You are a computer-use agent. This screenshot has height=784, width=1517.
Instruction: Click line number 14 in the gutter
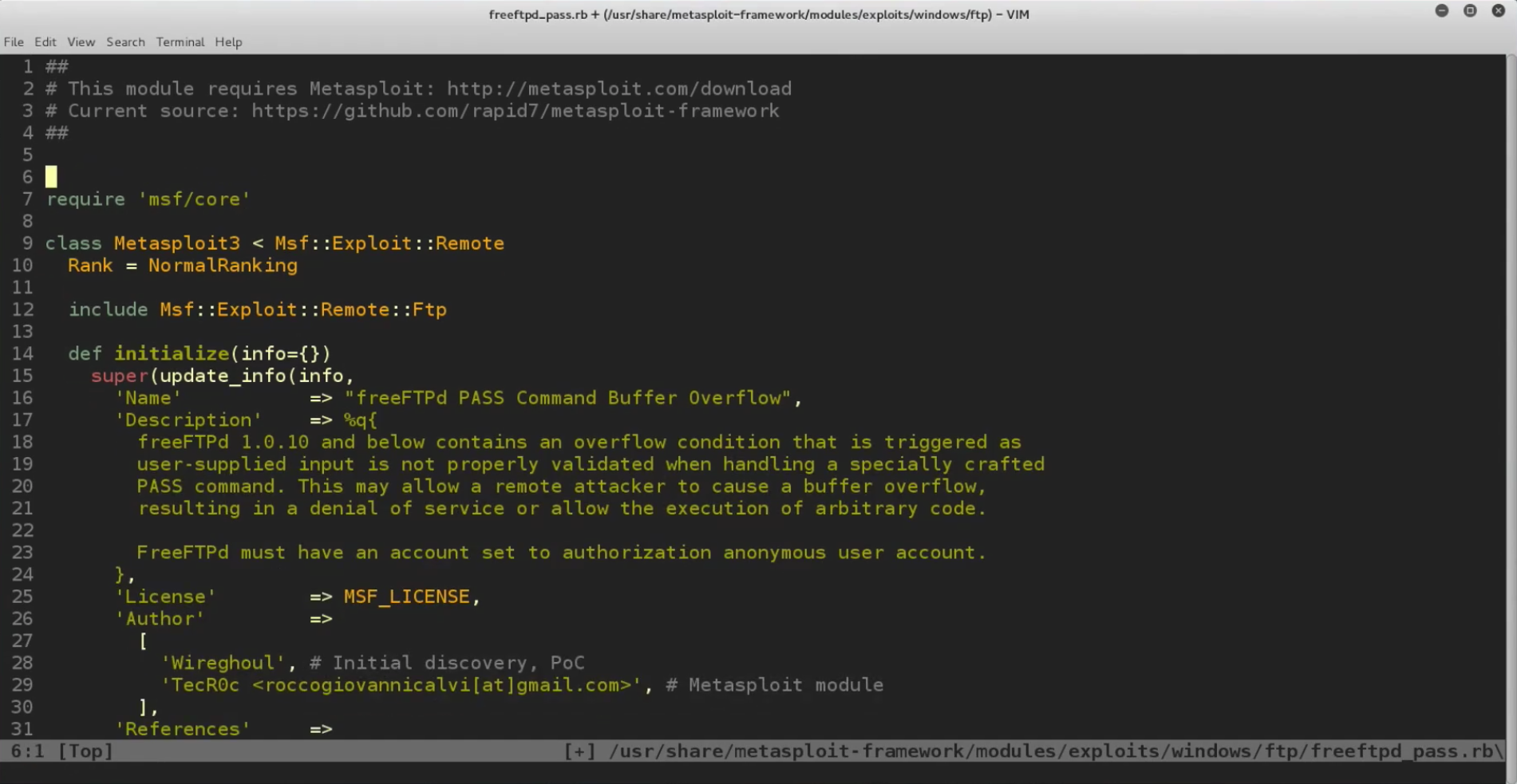[x=22, y=353]
